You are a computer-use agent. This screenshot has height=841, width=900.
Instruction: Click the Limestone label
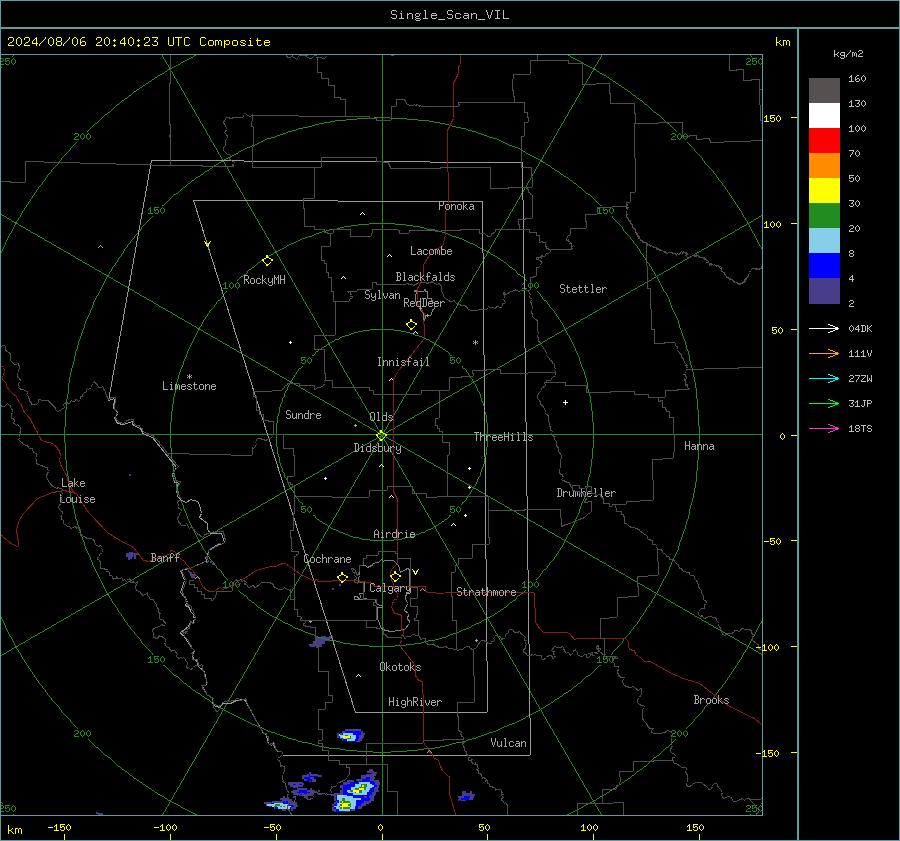(189, 386)
